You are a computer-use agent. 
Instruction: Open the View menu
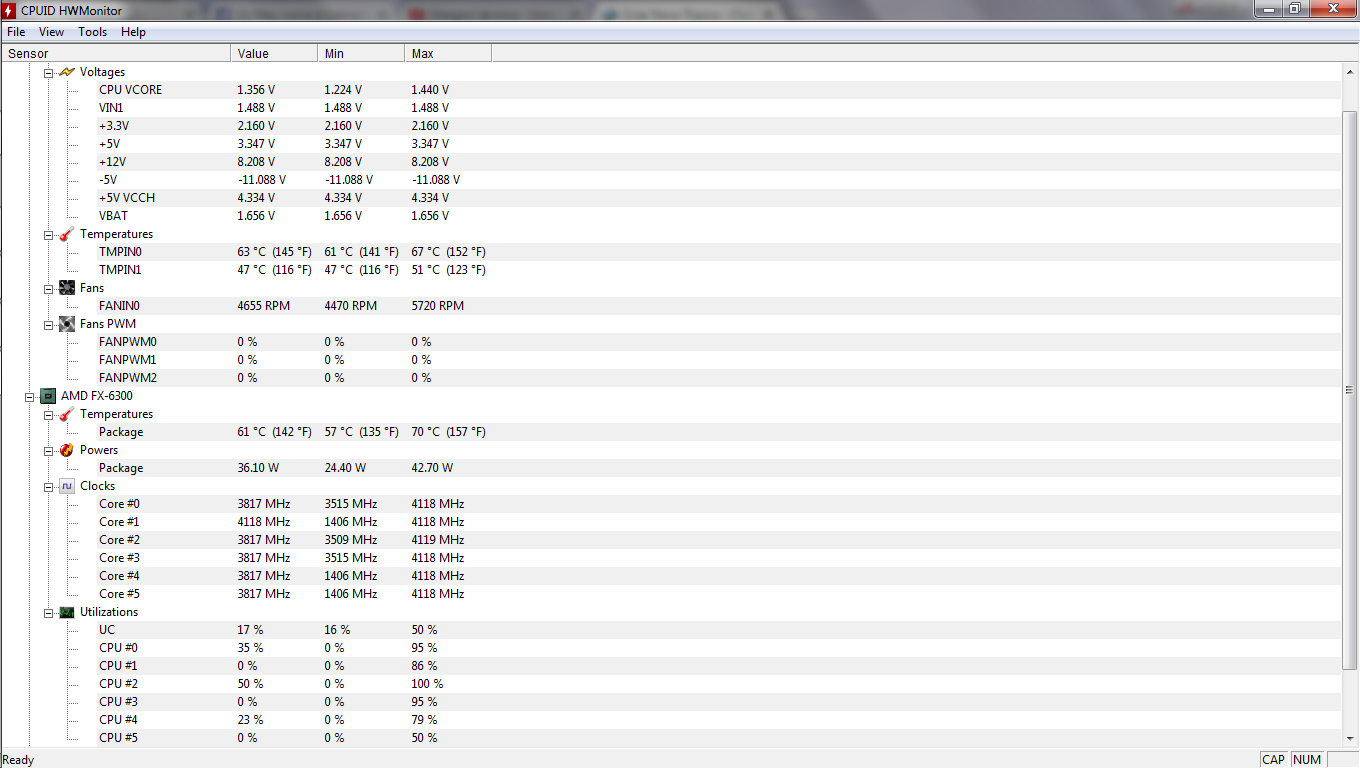[x=51, y=32]
